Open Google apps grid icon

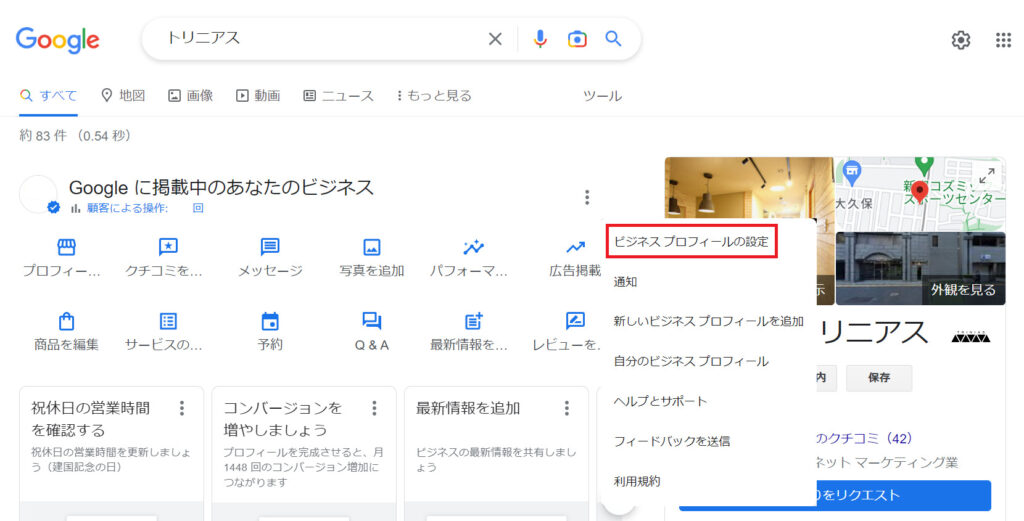click(x=1003, y=40)
